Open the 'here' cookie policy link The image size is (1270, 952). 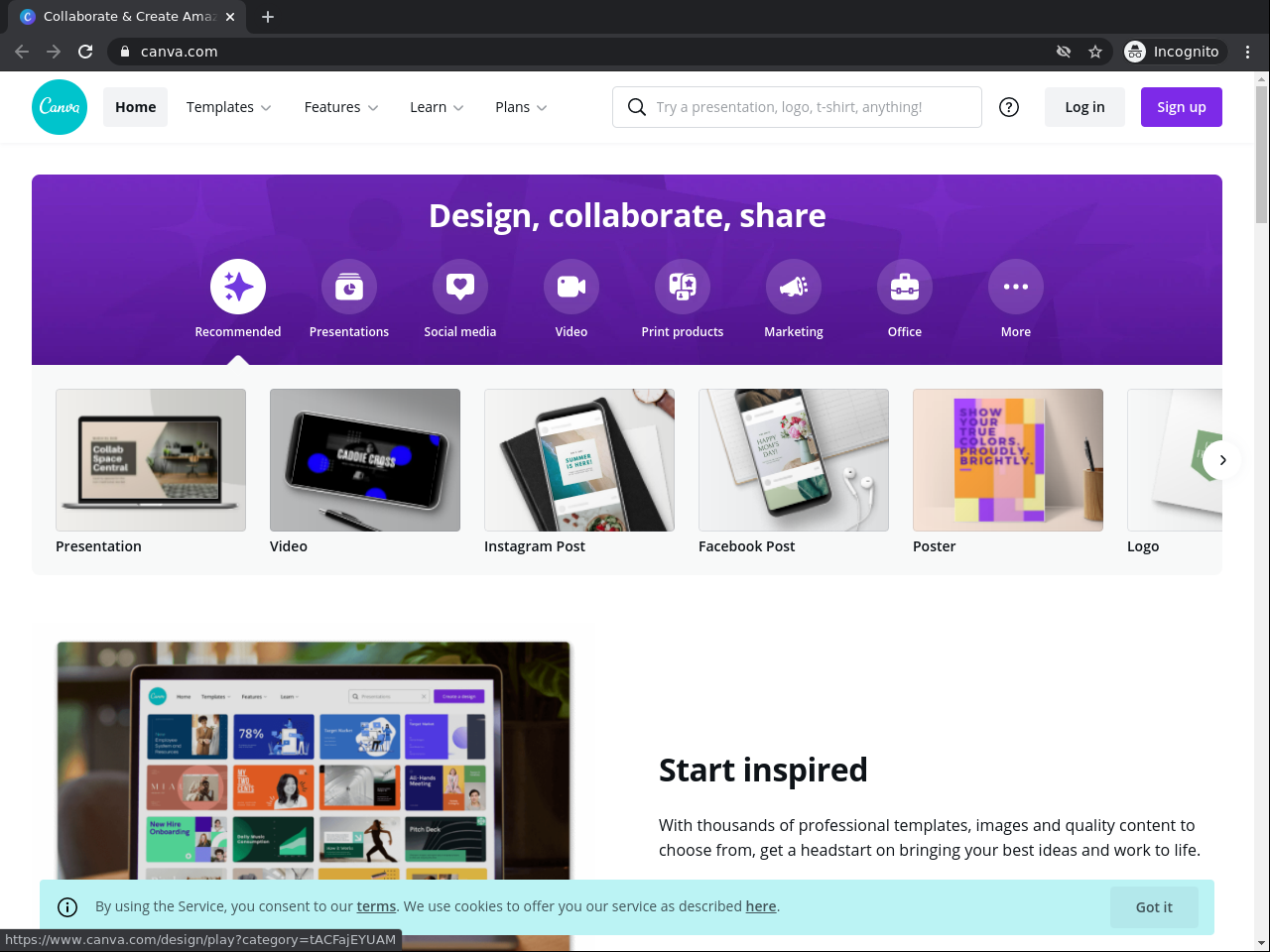761,906
